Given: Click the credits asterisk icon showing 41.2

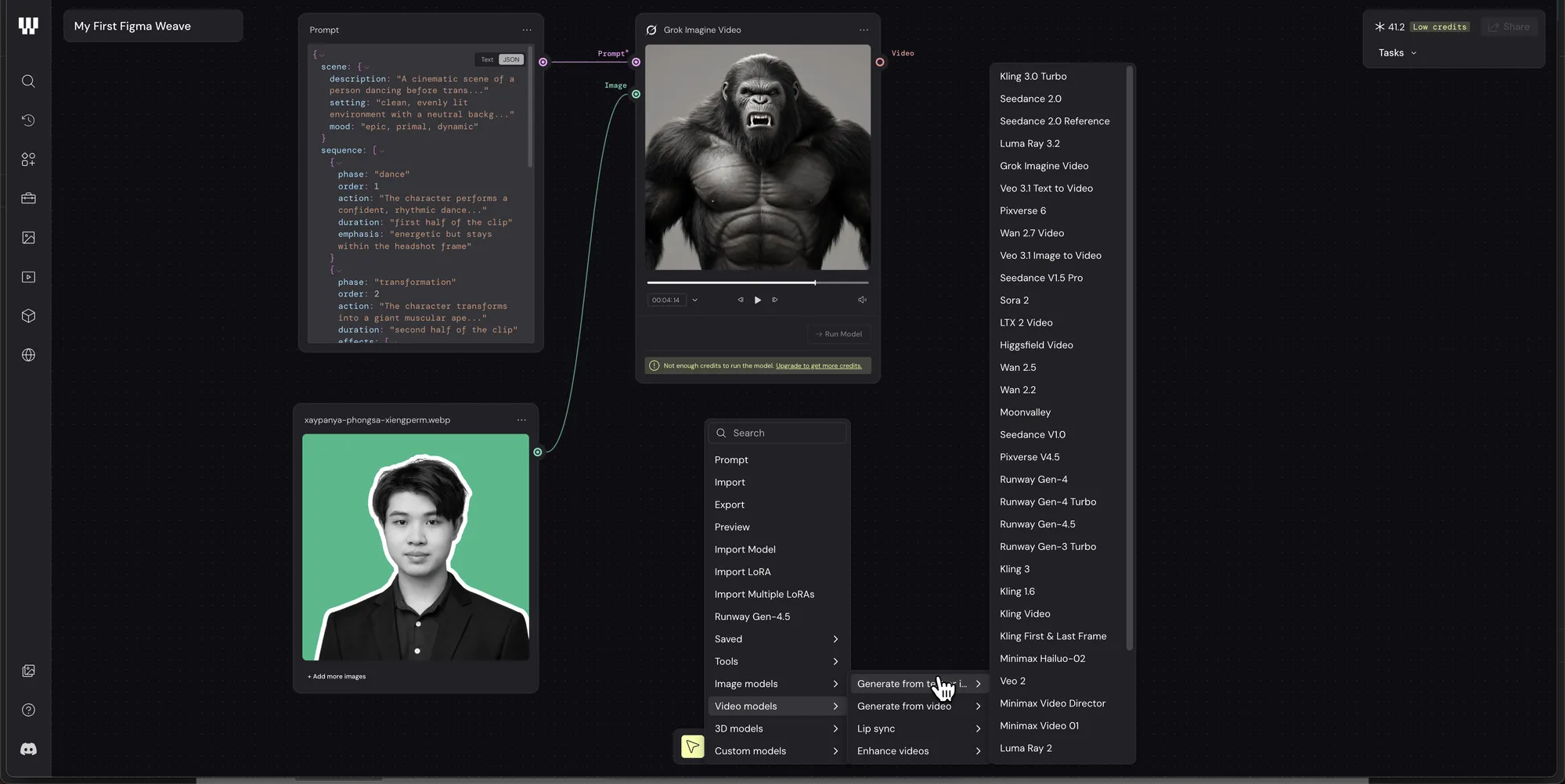Looking at the screenshot, I should click(1379, 27).
